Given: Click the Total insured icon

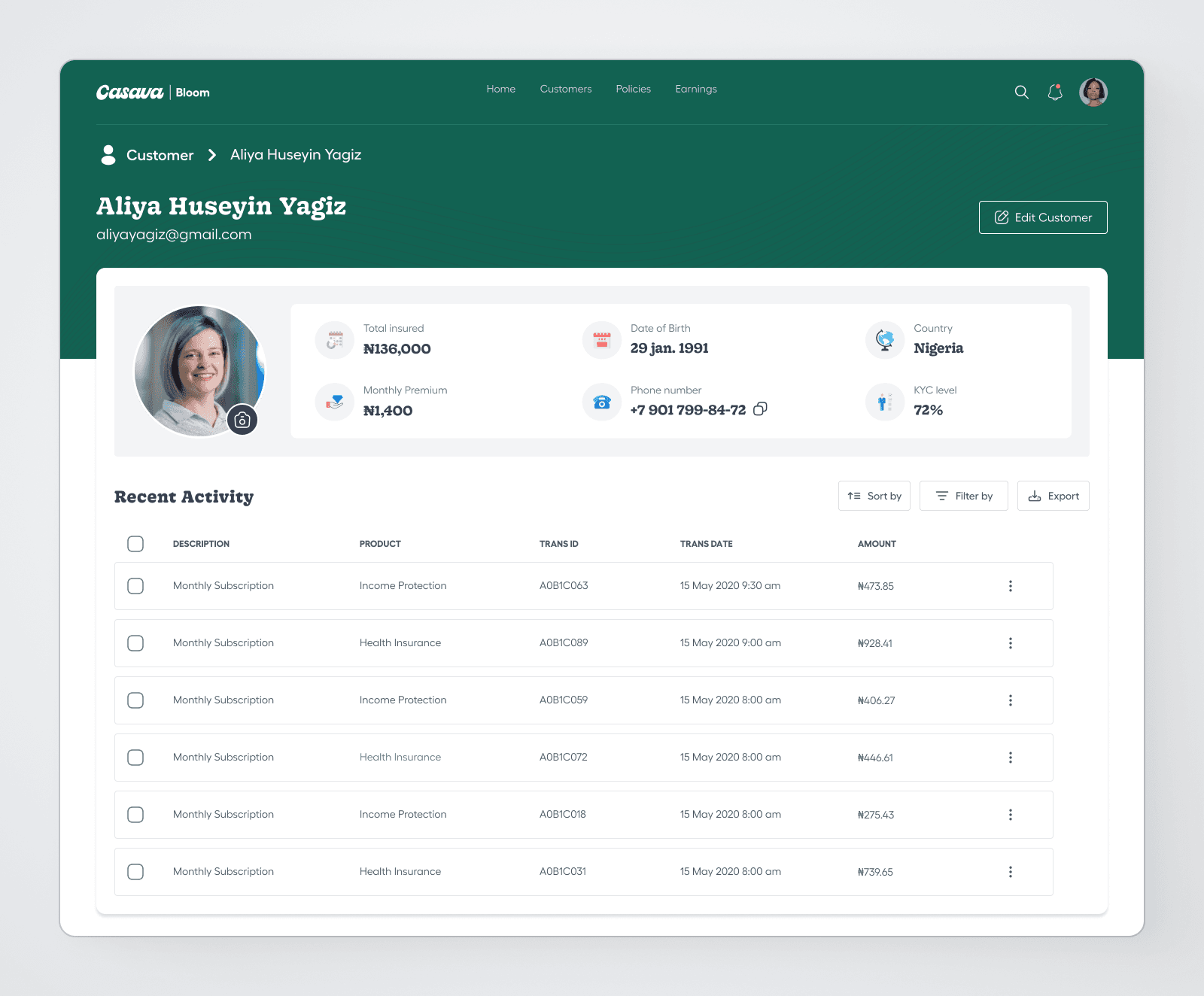Looking at the screenshot, I should coord(335,340).
